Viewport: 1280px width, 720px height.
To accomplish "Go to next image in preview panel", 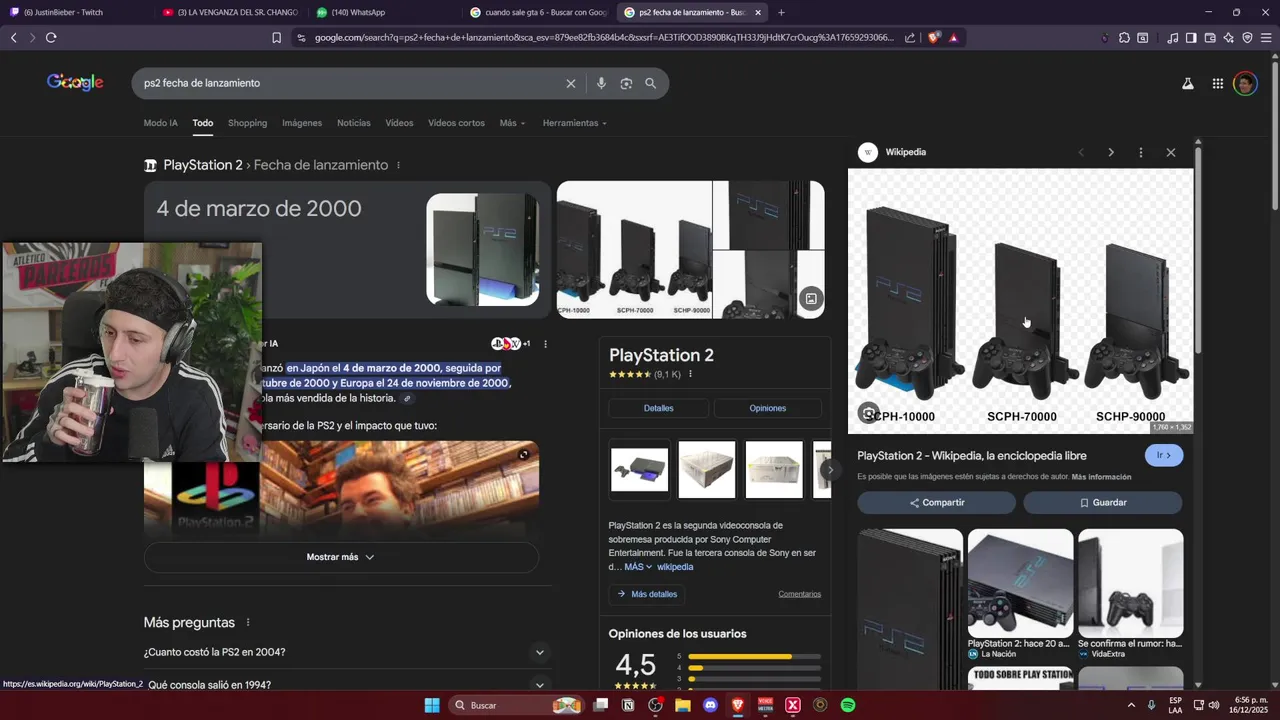I will 1111,153.
